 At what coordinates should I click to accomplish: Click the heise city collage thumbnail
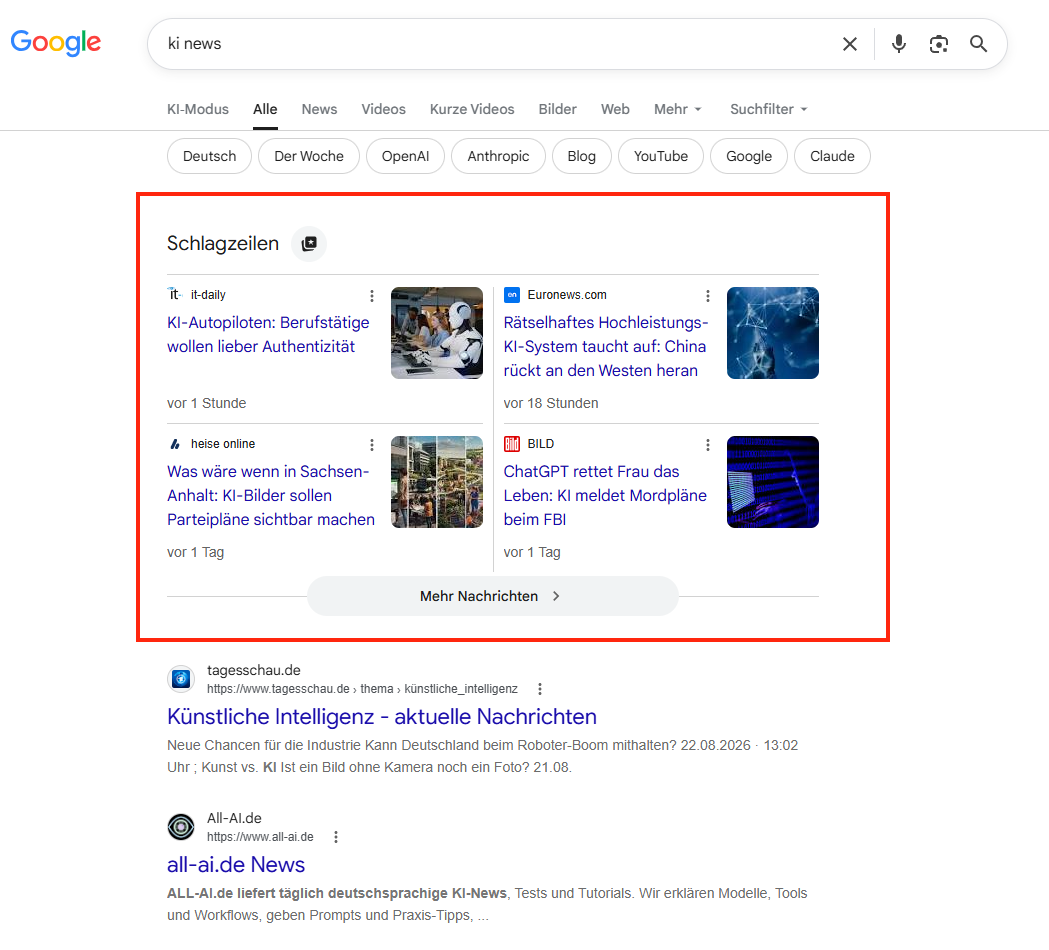pyautogui.click(x=437, y=482)
